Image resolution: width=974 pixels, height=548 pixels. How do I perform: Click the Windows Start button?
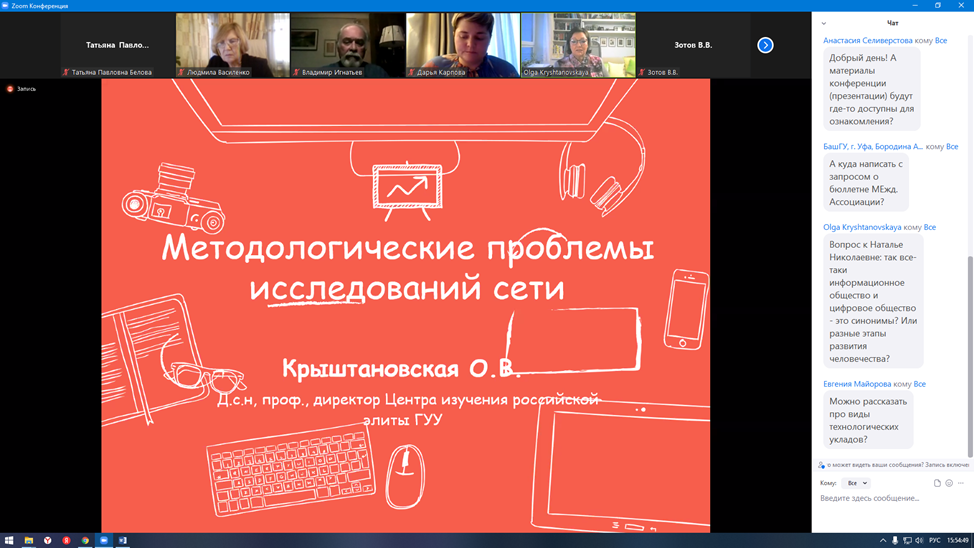pyautogui.click(x=9, y=540)
